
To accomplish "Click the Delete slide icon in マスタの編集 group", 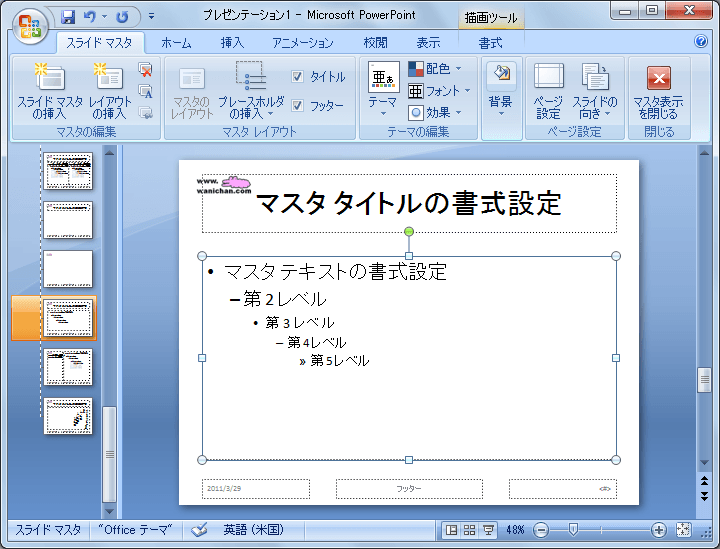I will 146,70.
